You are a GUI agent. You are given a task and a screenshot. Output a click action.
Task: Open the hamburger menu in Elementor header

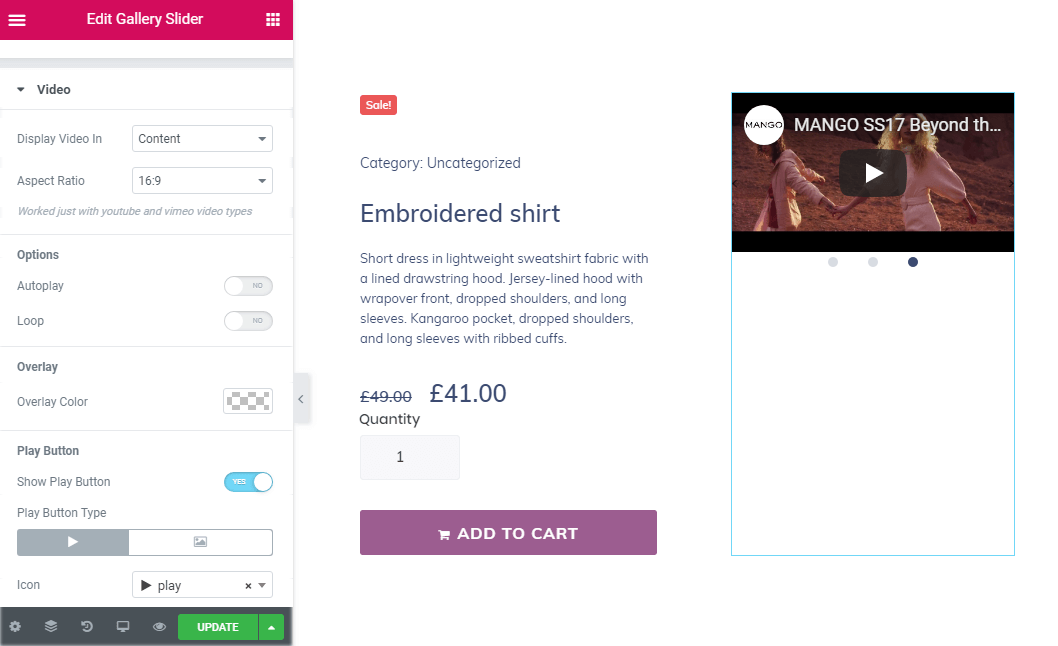point(17,20)
